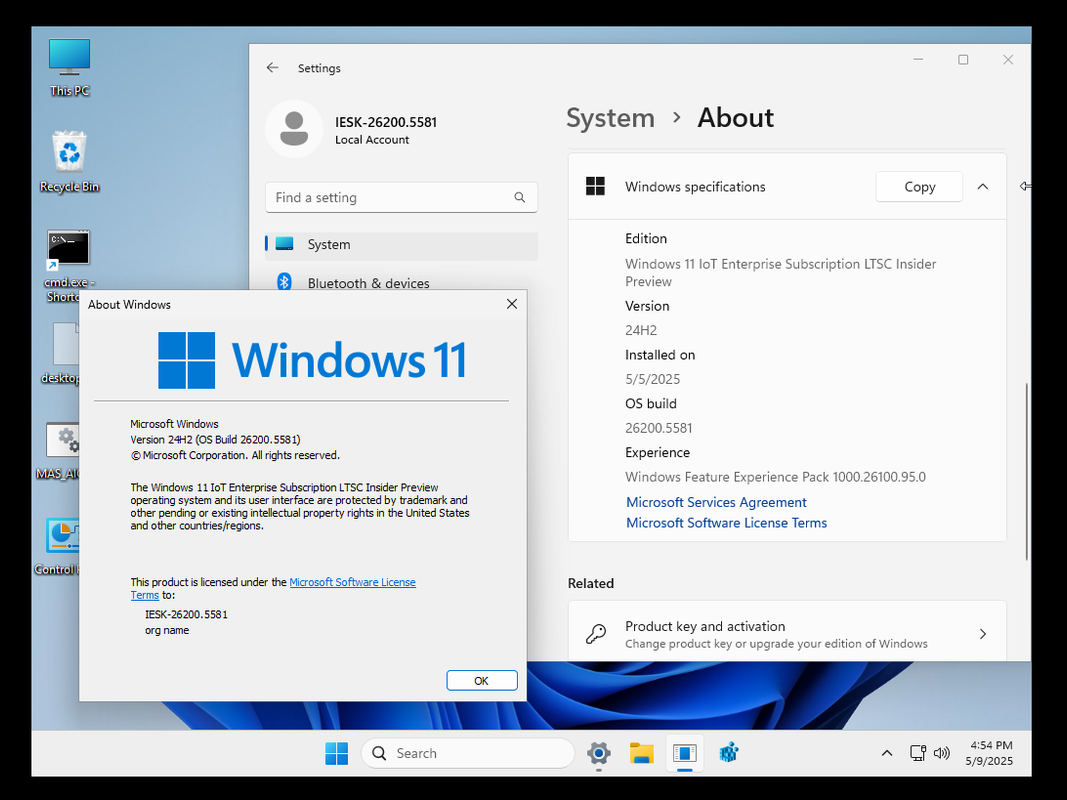
Task: Open This PC desktop icon
Action: [69, 67]
